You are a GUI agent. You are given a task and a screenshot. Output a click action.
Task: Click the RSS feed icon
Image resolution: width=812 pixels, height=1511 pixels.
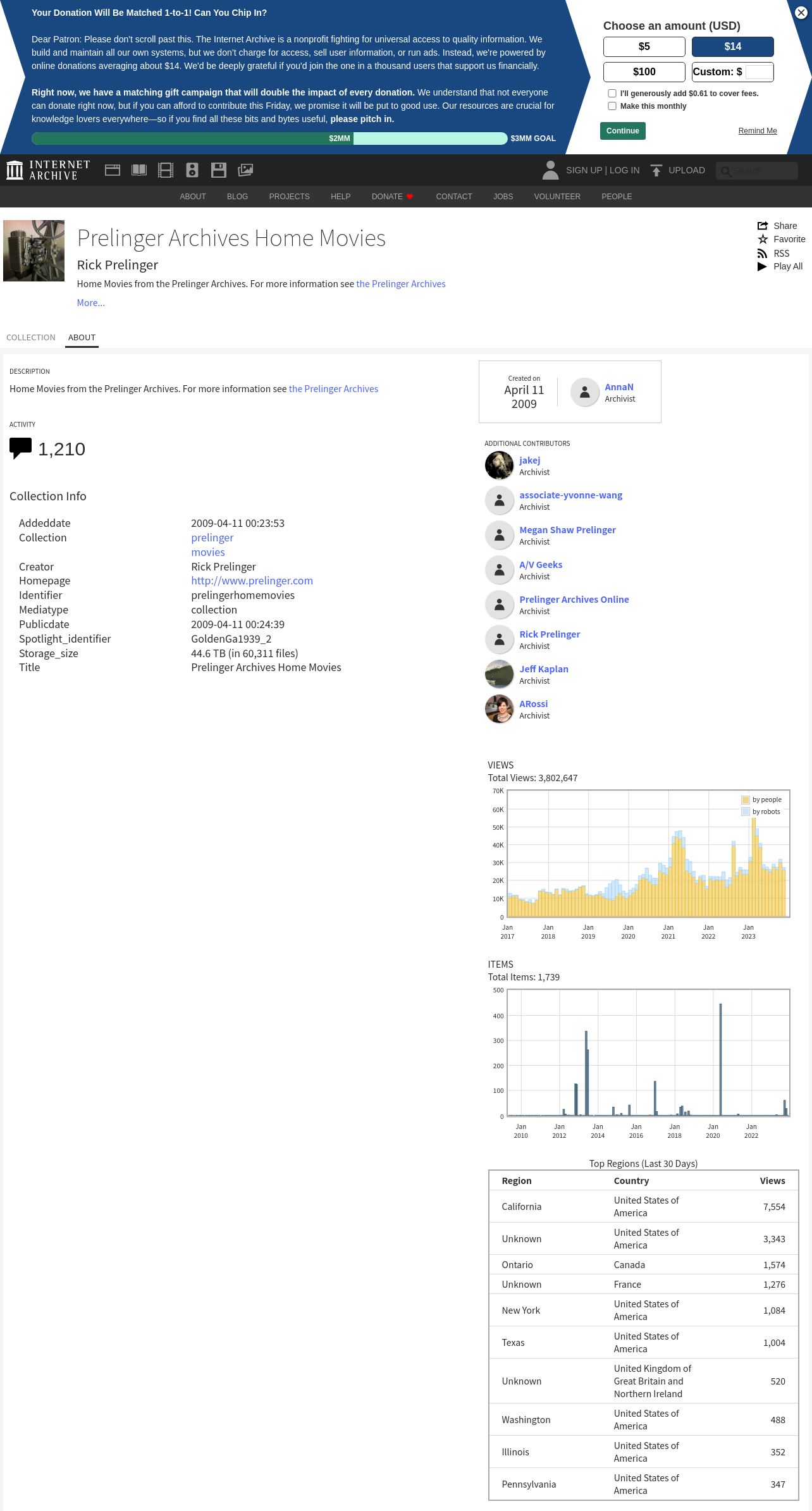763,254
